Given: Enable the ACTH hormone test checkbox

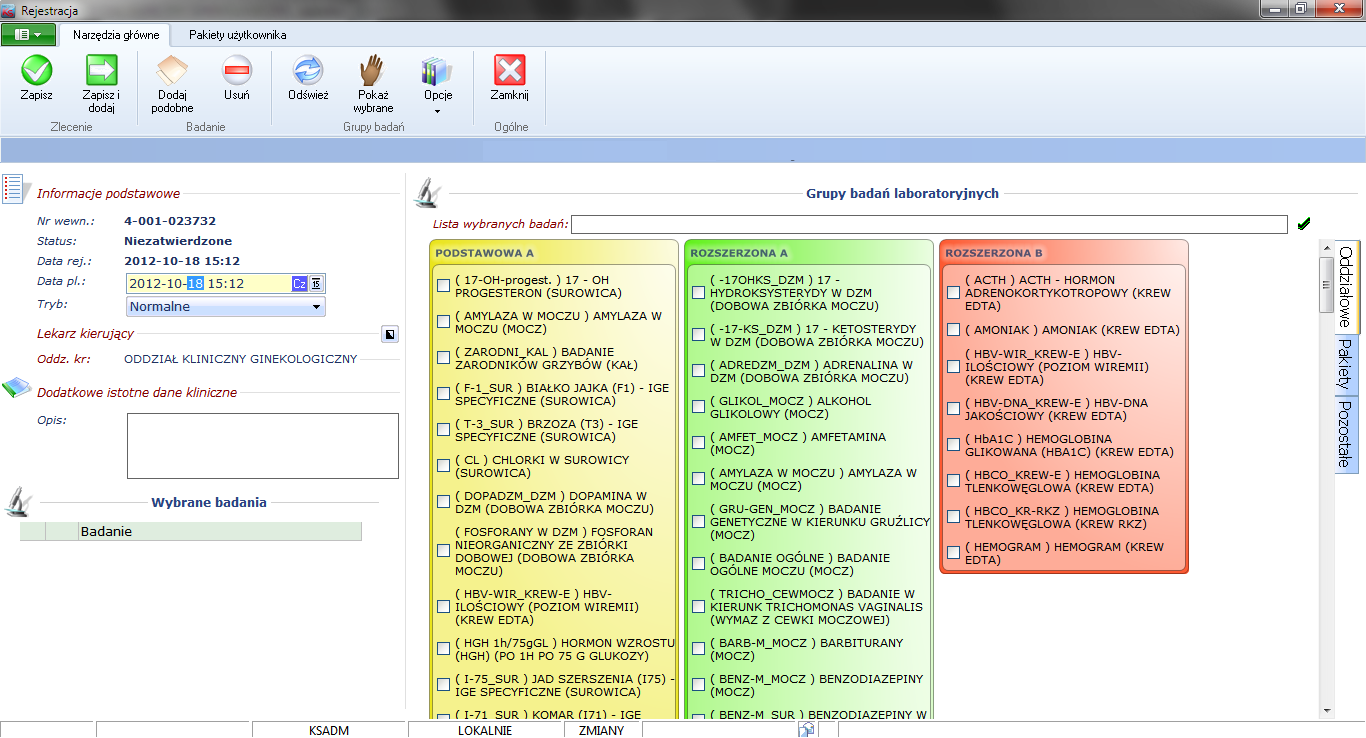Looking at the screenshot, I should coord(954,293).
